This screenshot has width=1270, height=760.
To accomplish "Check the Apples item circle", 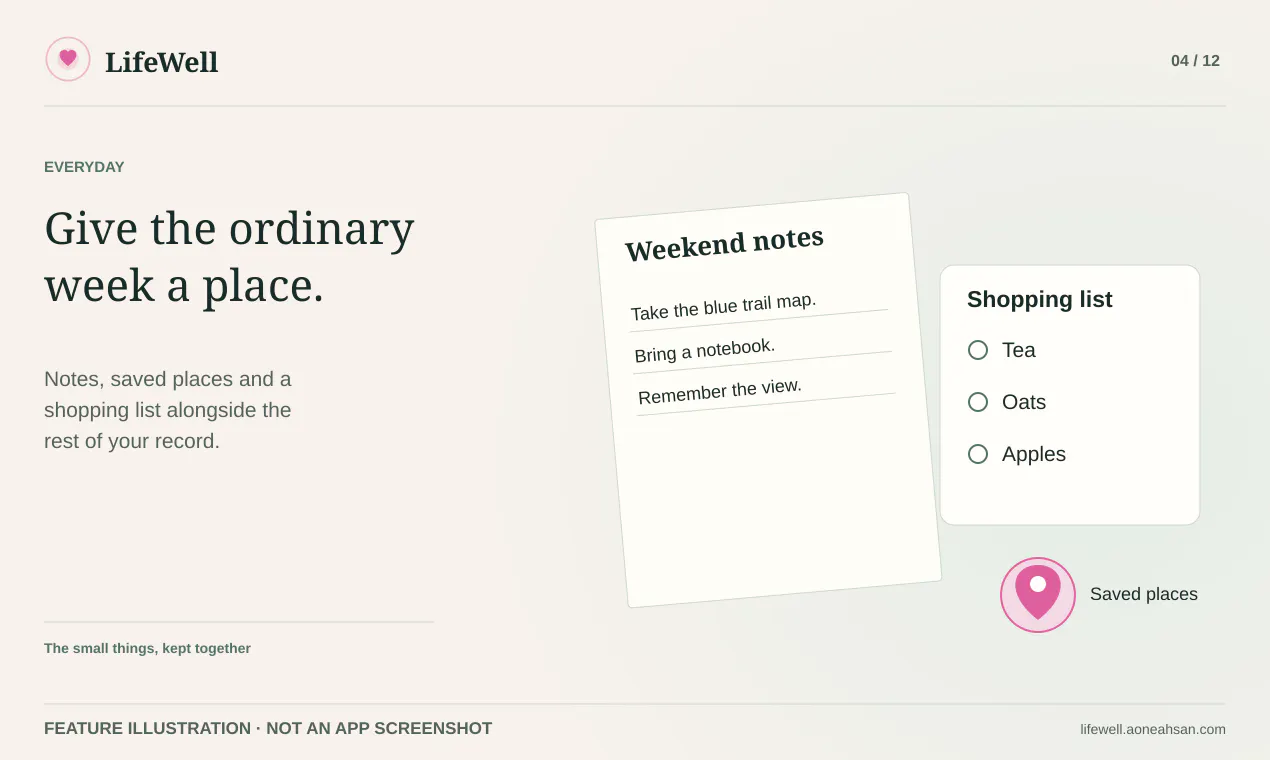I will [x=978, y=454].
